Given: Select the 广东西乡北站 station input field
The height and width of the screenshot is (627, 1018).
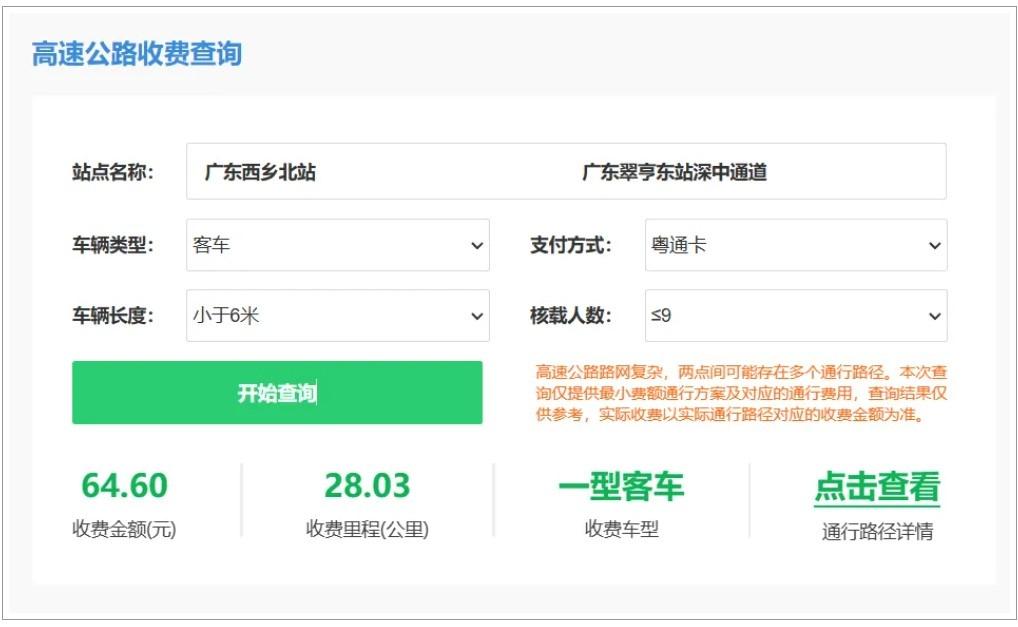Looking at the screenshot, I should (x=260, y=171).
